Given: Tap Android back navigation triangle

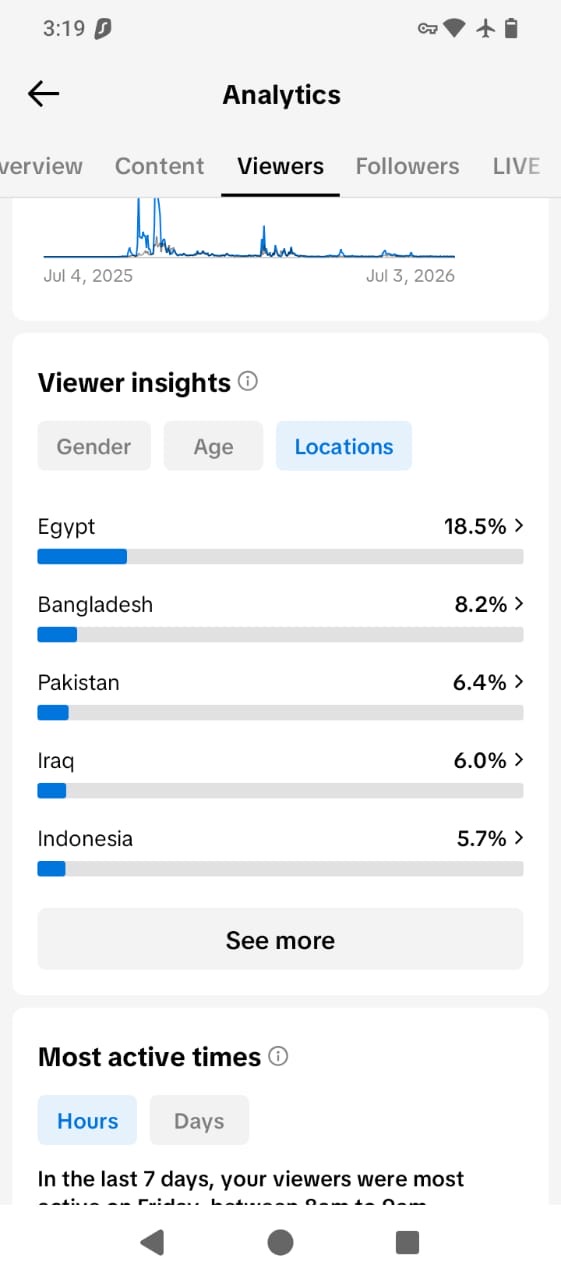Looking at the screenshot, I should (152, 1242).
